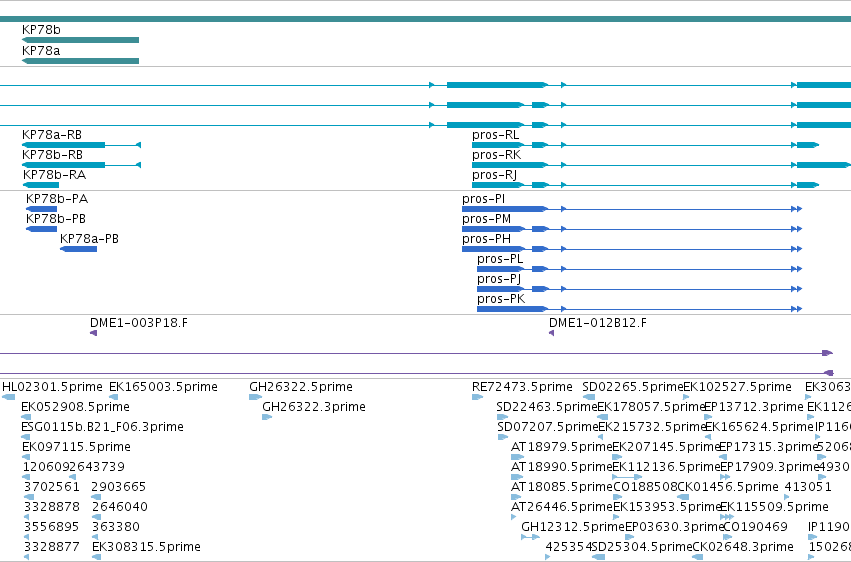Select the EK215732.5prime EST
This screenshot has height=562, width=851.
(600, 437)
